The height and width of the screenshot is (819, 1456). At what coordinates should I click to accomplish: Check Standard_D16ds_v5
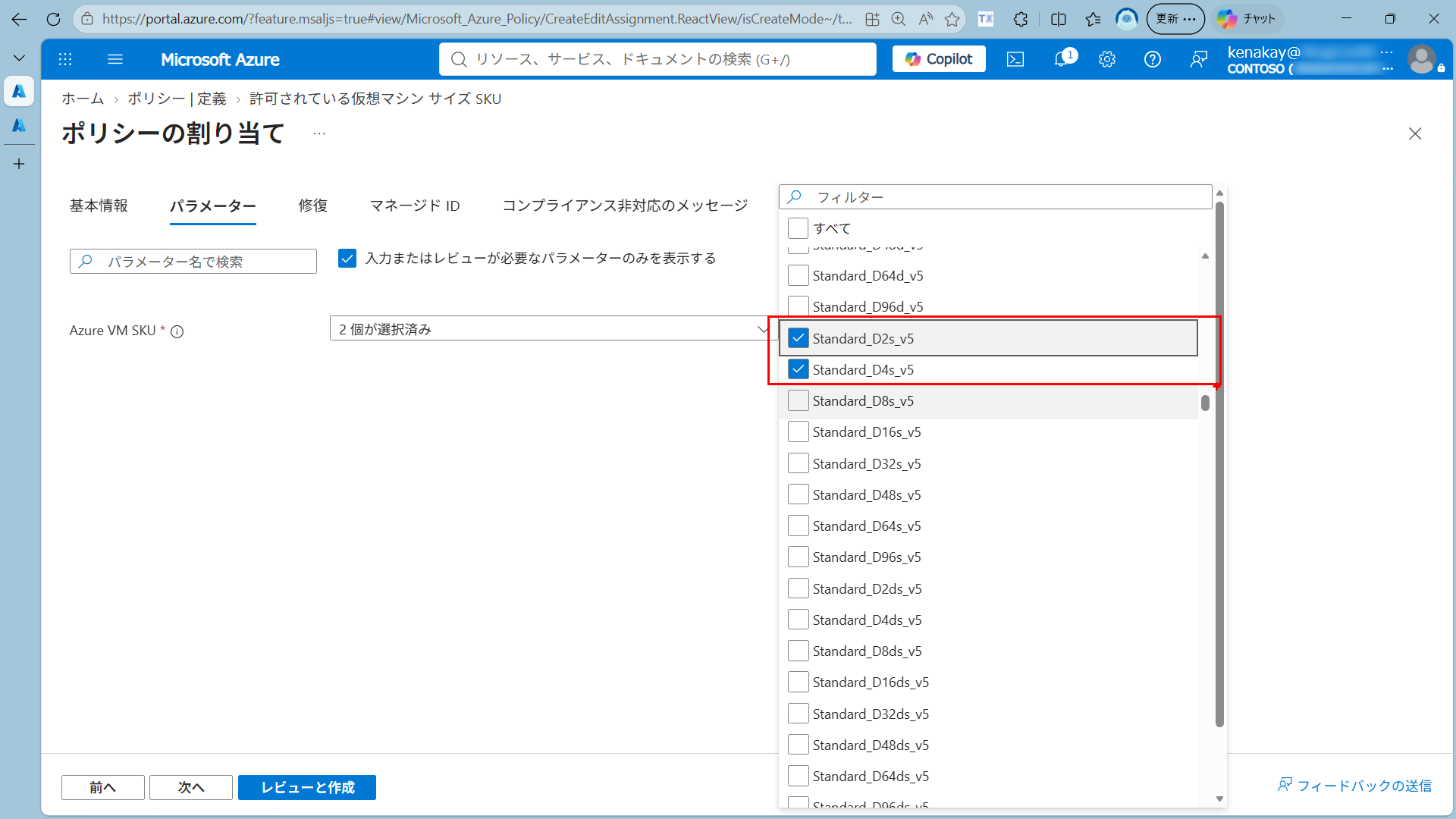(x=798, y=682)
